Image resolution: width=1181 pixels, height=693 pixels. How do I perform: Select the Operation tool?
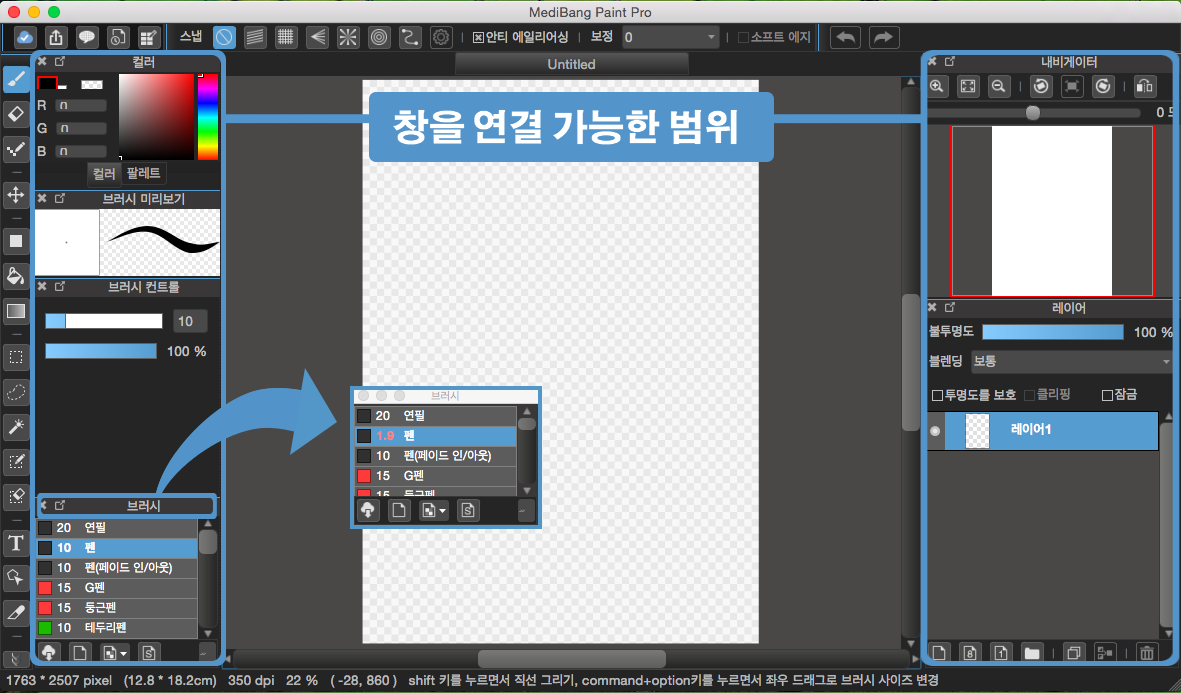(17, 578)
